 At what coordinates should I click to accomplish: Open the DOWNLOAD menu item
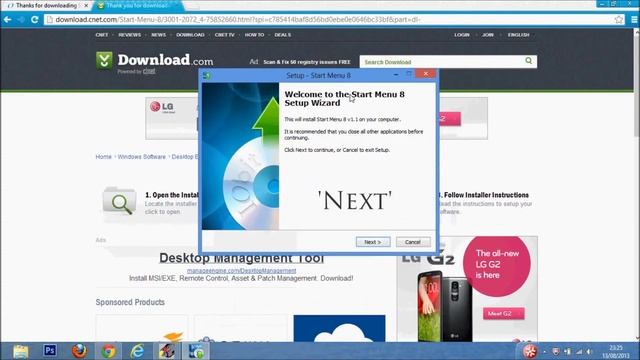(190, 35)
